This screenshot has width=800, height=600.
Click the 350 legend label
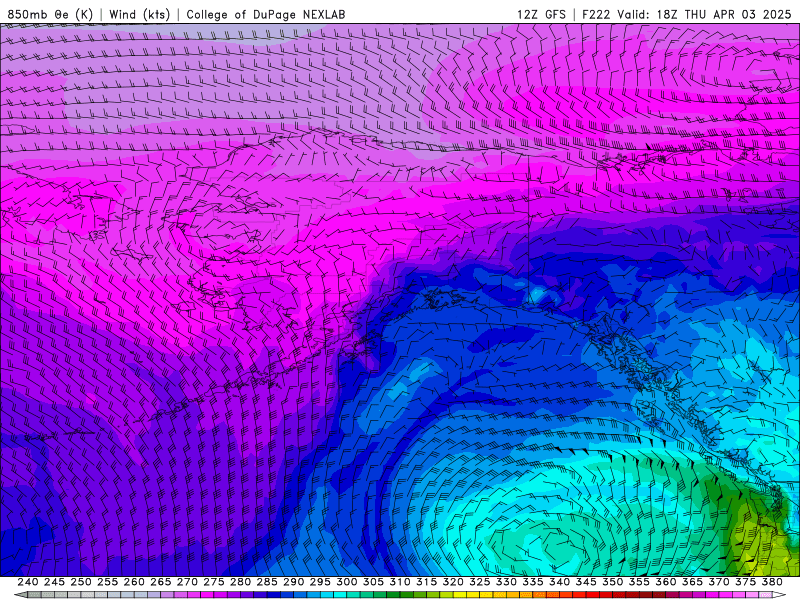(x=612, y=582)
